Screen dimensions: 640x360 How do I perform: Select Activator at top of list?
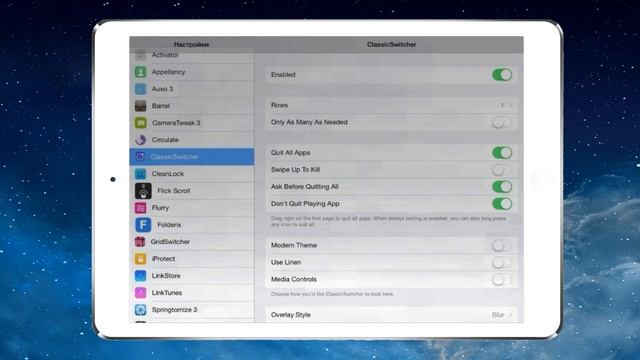(192, 56)
